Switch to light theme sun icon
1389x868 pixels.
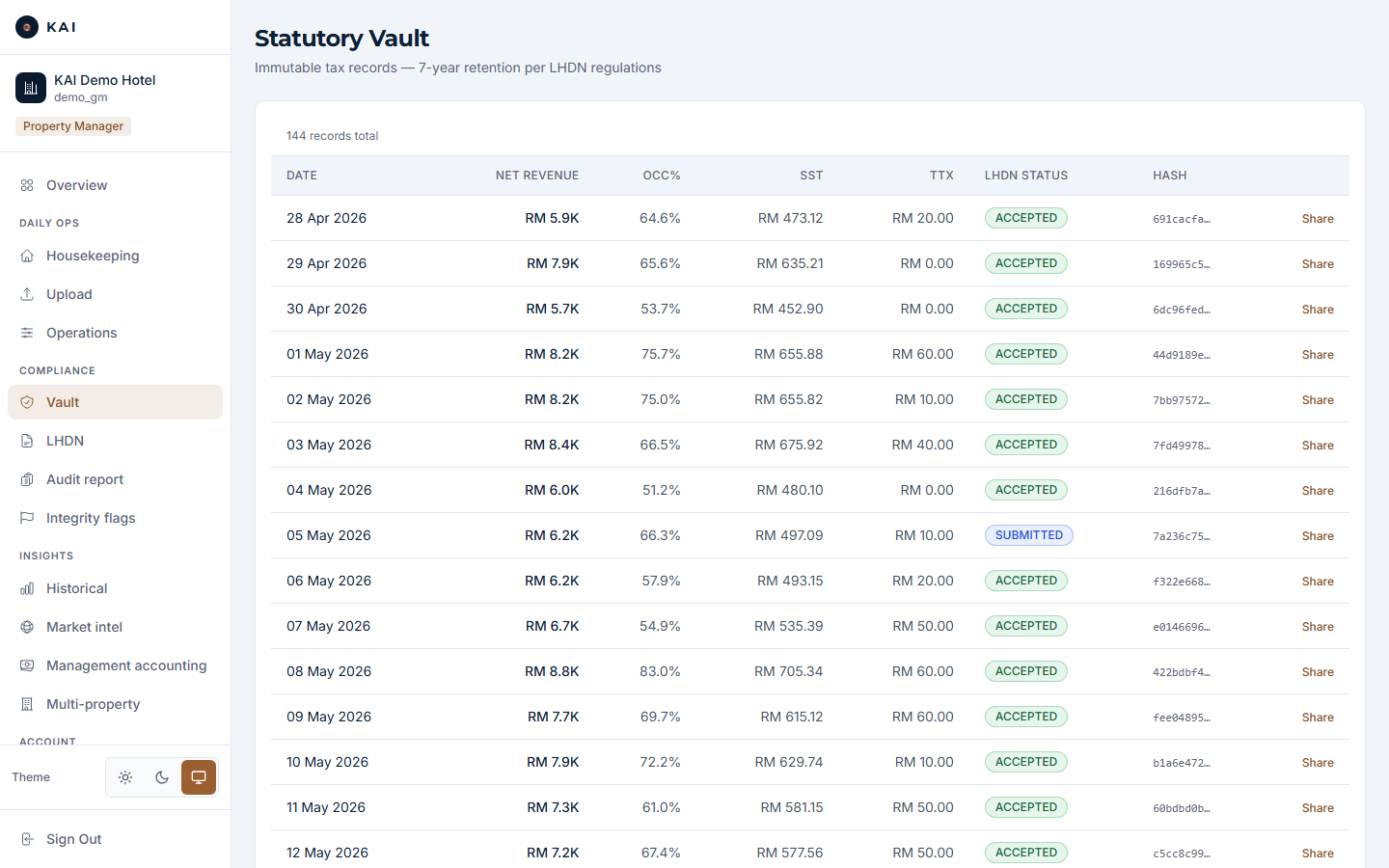125,777
